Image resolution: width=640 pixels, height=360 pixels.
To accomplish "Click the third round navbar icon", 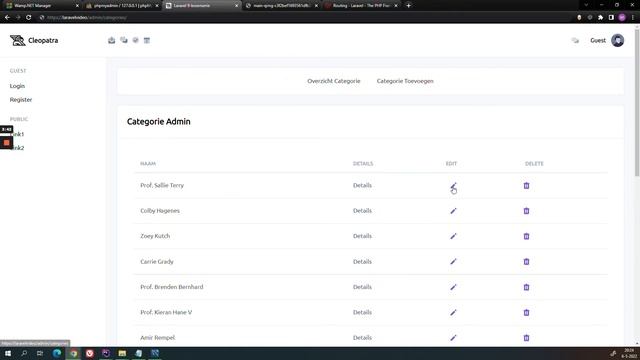I will click(136, 40).
